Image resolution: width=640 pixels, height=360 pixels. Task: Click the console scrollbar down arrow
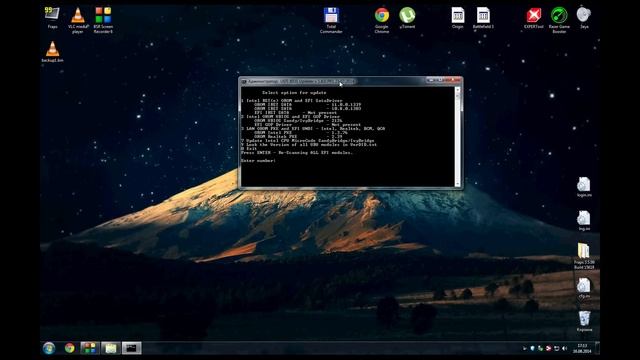pos(458,184)
